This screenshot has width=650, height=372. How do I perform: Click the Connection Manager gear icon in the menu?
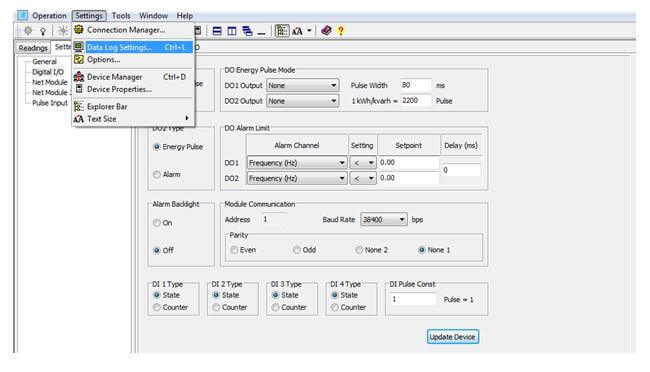click(x=79, y=29)
